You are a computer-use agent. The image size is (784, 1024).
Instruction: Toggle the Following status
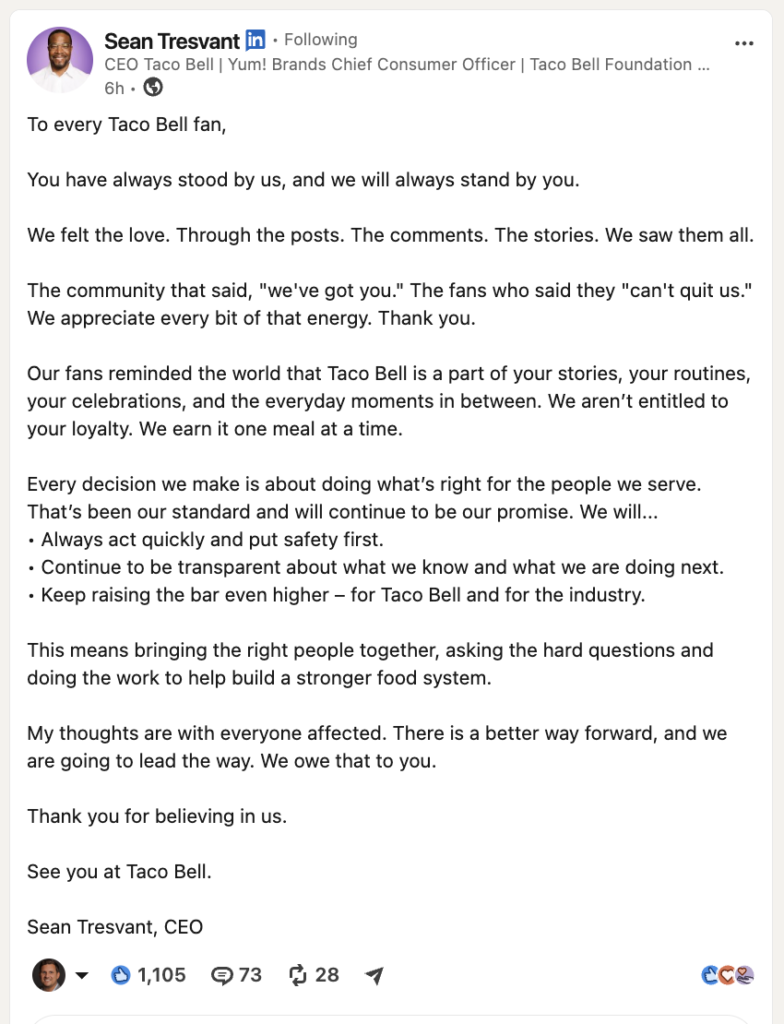click(321, 40)
